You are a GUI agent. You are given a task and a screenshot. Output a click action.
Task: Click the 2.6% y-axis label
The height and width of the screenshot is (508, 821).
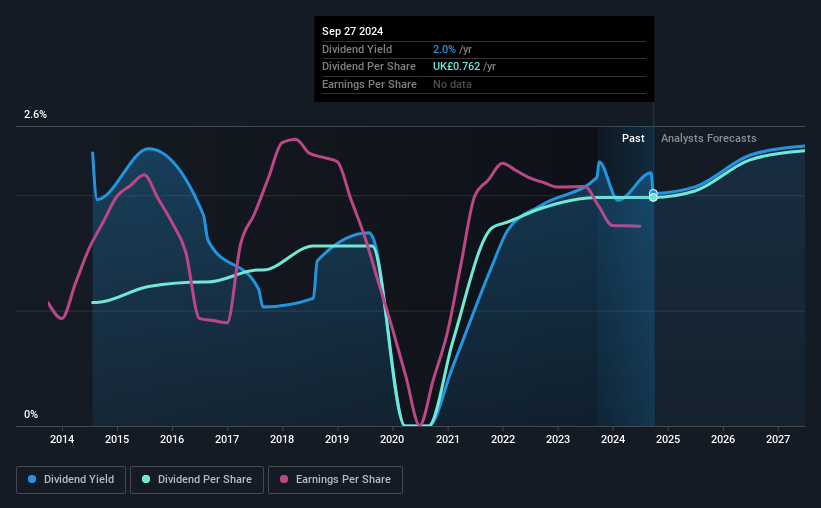[x=35, y=114]
